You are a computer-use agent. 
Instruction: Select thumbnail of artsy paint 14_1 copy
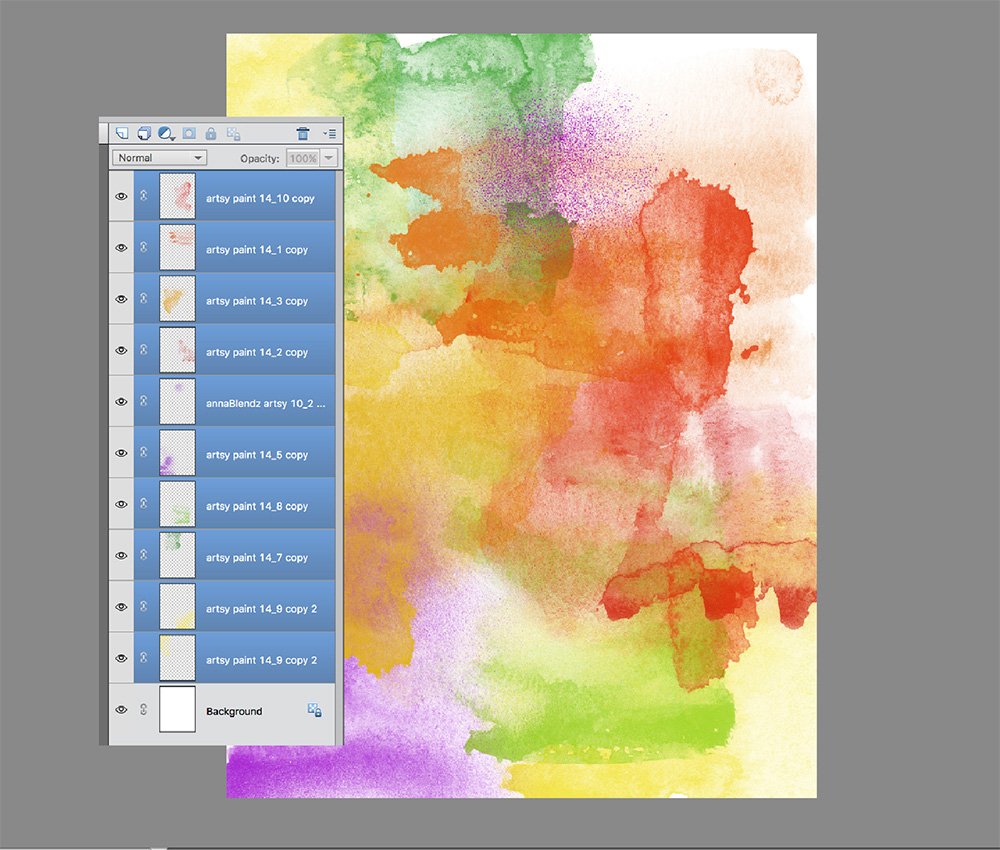tap(177, 247)
